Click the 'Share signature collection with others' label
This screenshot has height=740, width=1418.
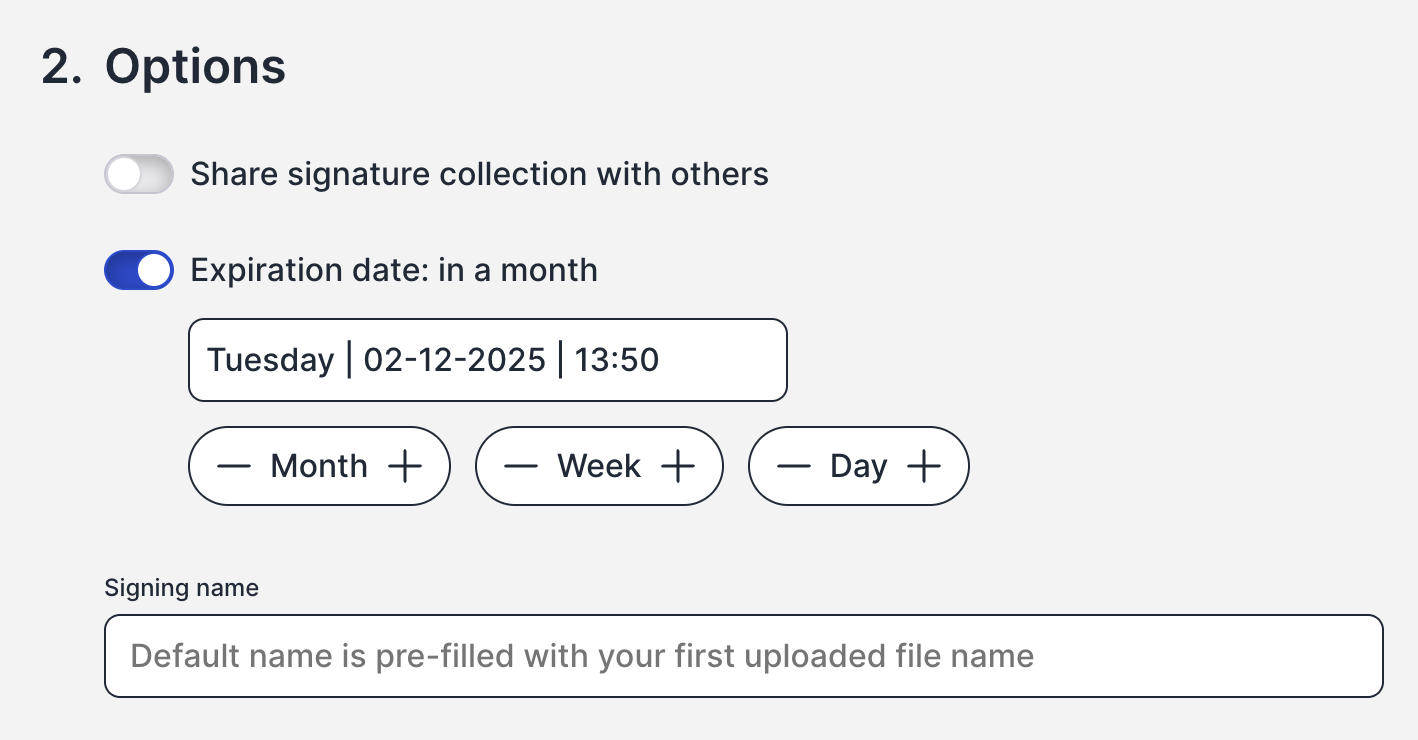[x=479, y=175]
